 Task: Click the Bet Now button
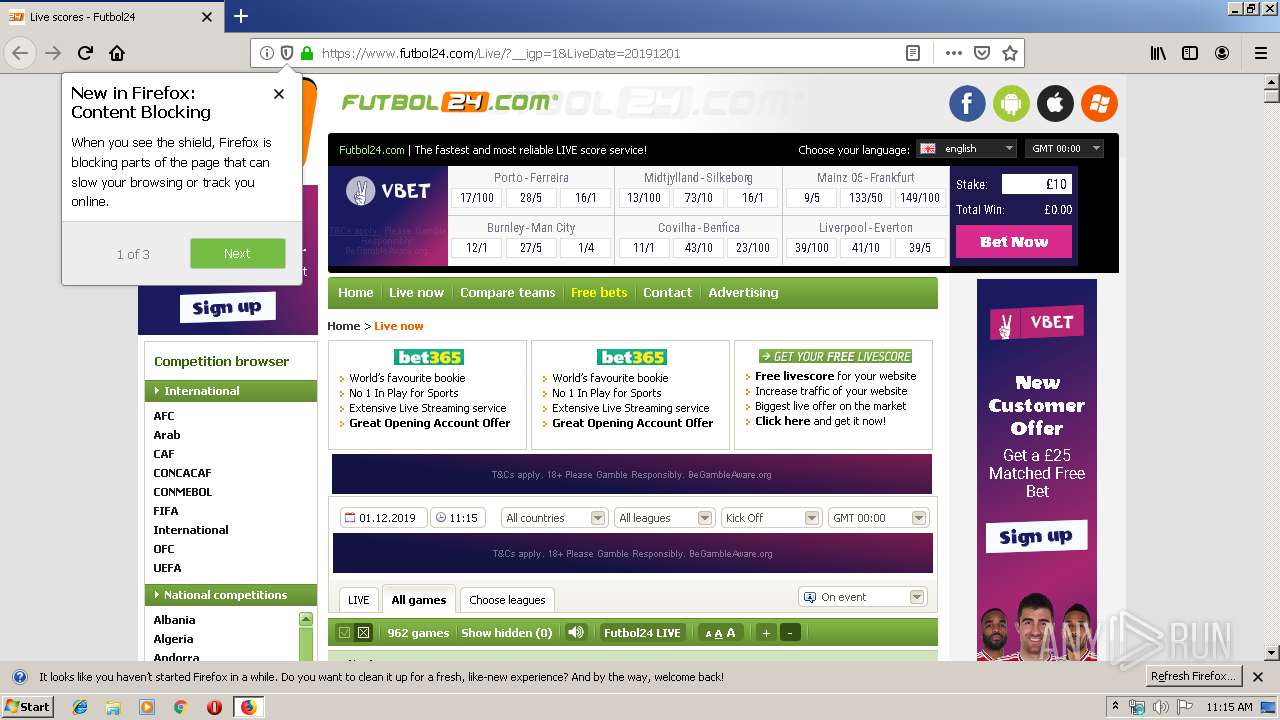pyautogui.click(x=1014, y=242)
